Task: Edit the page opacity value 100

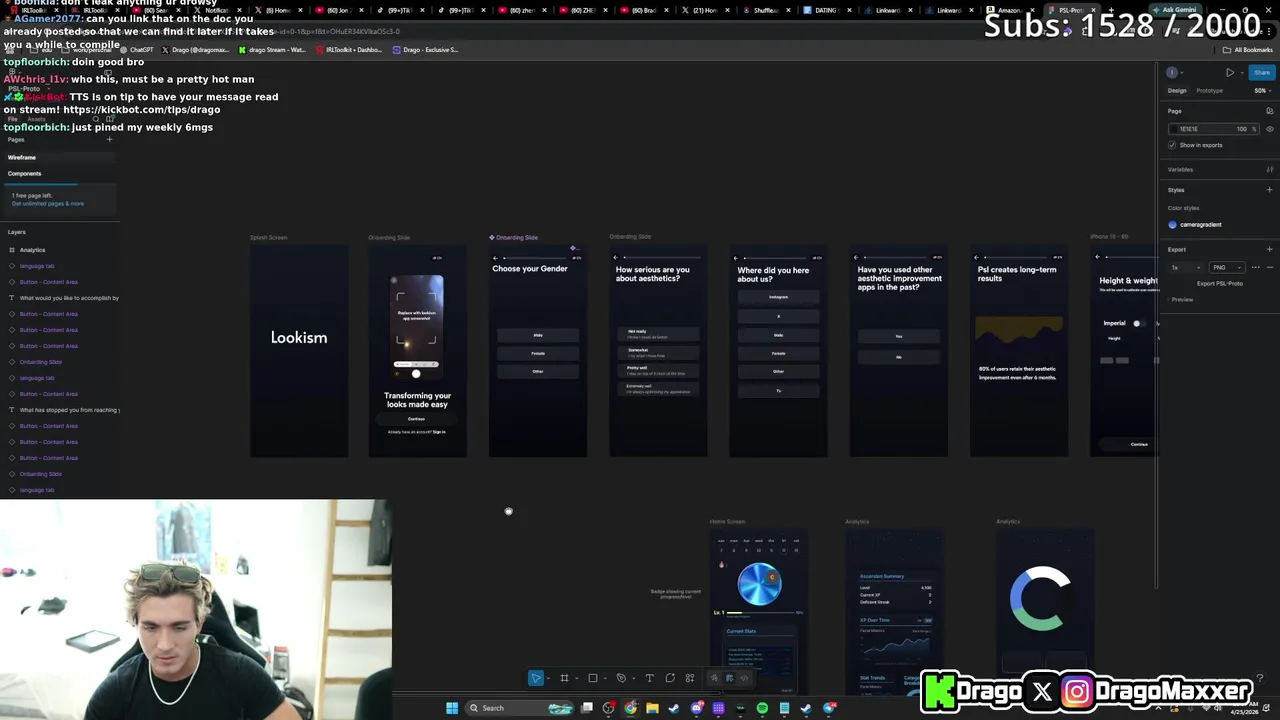Action: (1242, 128)
